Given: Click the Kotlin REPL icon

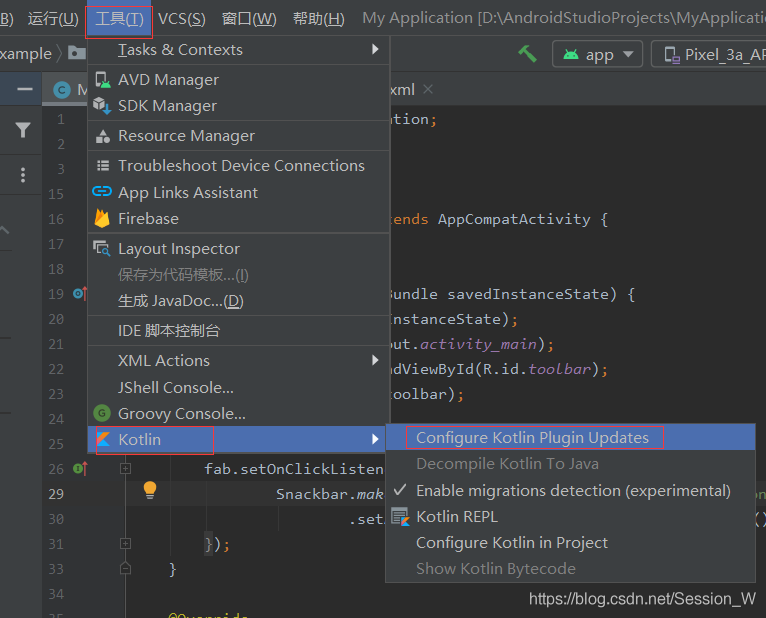Looking at the screenshot, I should pos(401,517).
